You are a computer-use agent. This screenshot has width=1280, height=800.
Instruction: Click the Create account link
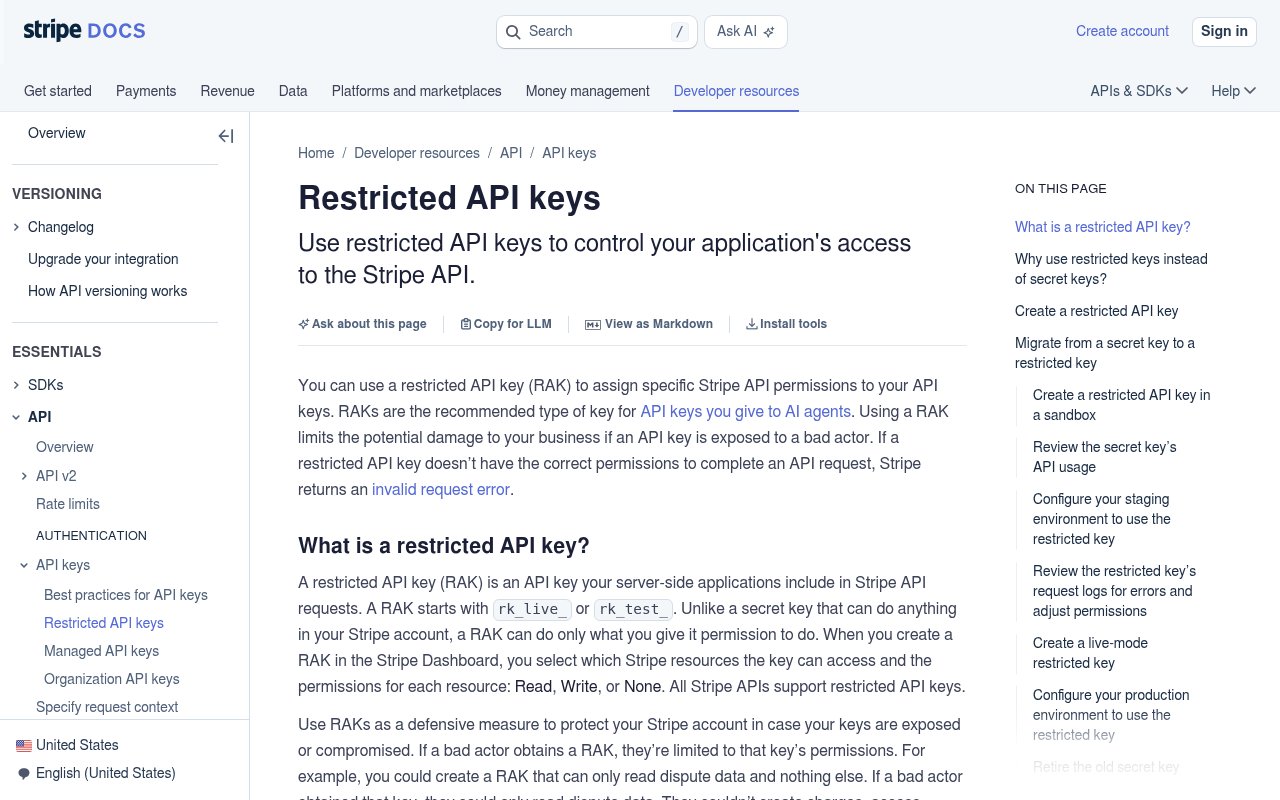pyautogui.click(x=1122, y=31)
